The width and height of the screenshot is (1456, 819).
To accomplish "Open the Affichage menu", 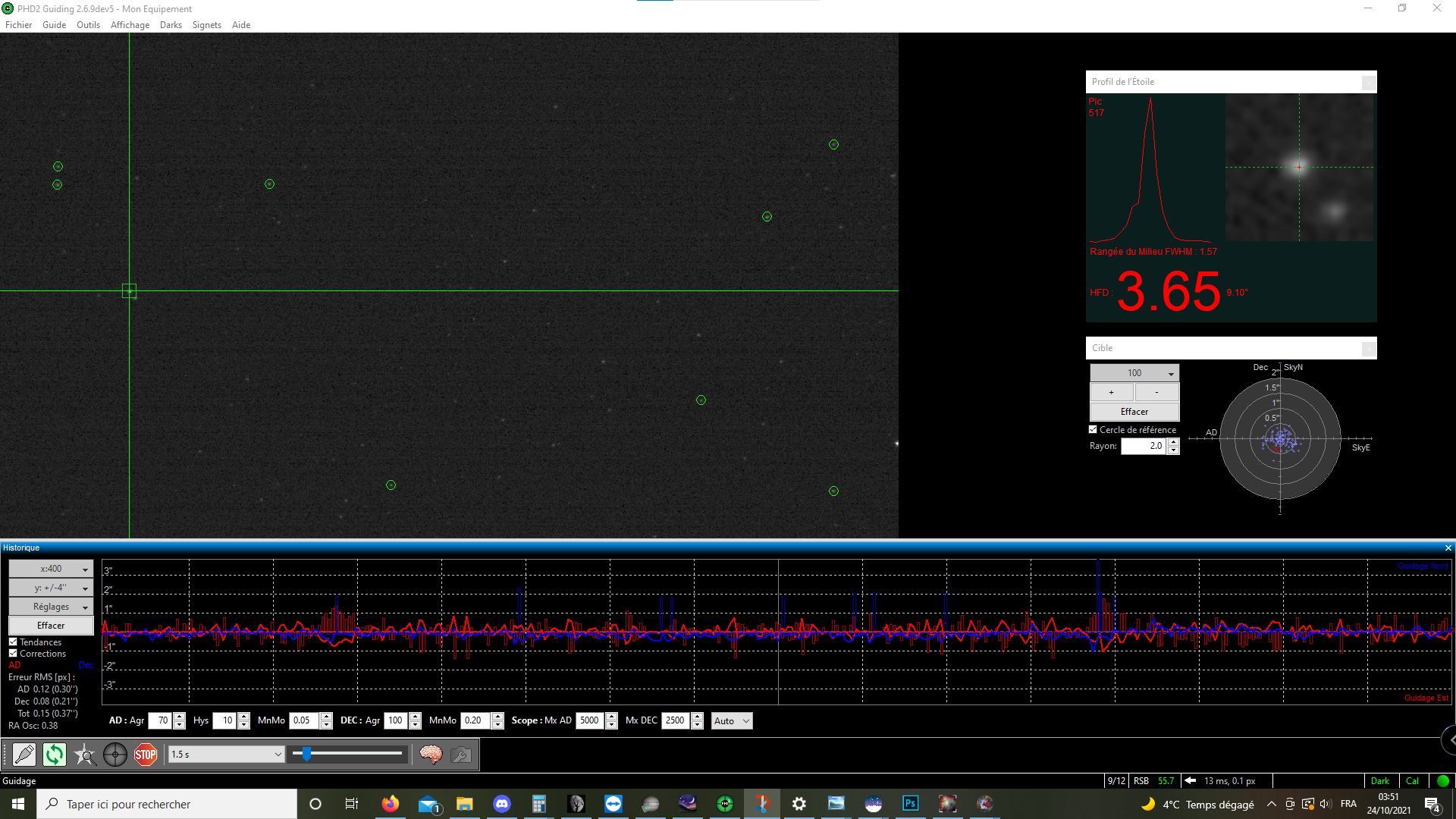I will tap(130, 25).
